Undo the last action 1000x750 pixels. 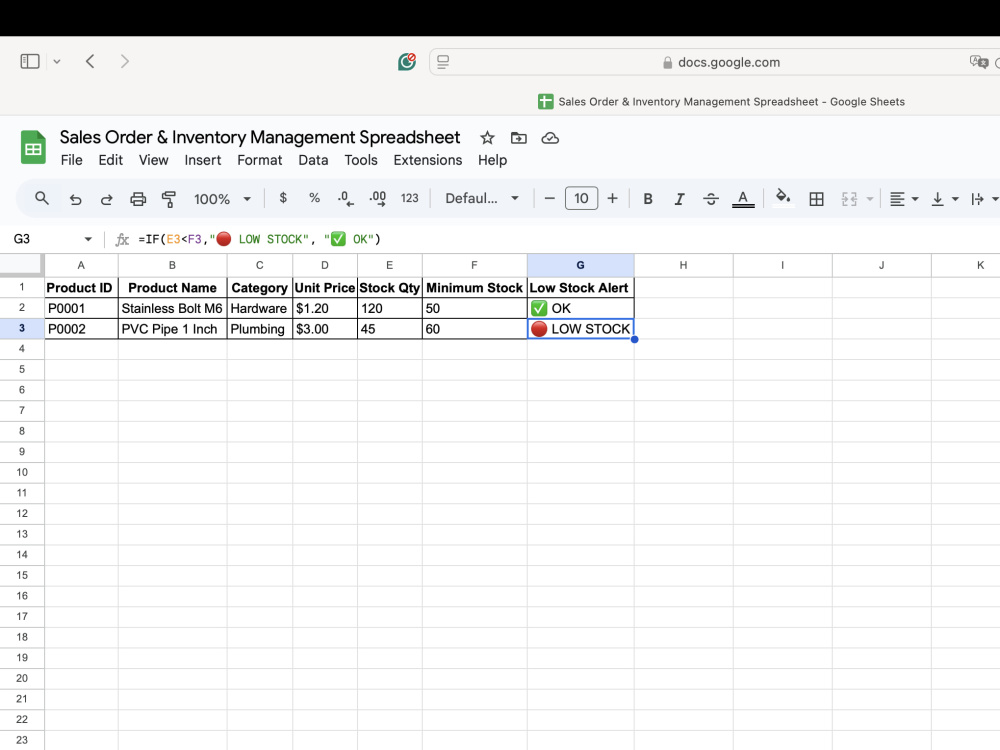(75, 199)
